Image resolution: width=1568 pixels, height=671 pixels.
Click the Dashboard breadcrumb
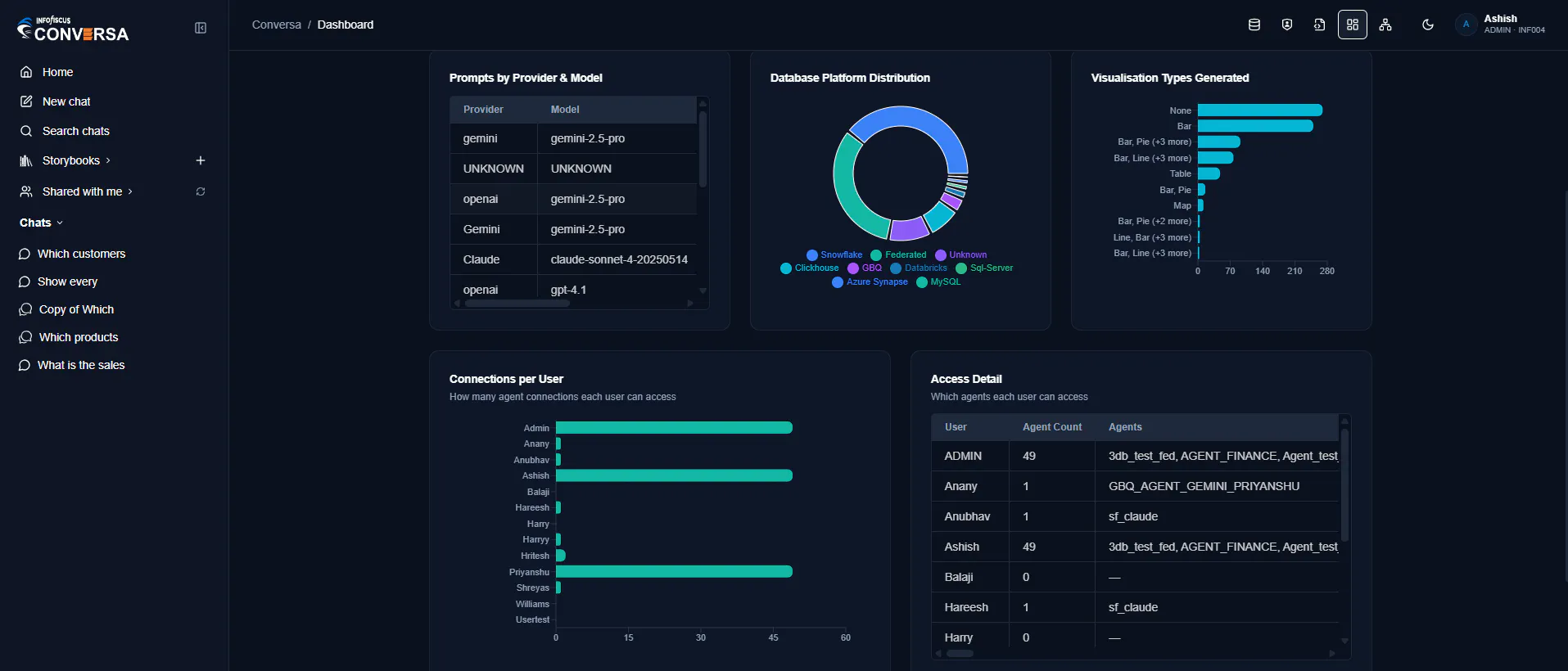point(346,25)
